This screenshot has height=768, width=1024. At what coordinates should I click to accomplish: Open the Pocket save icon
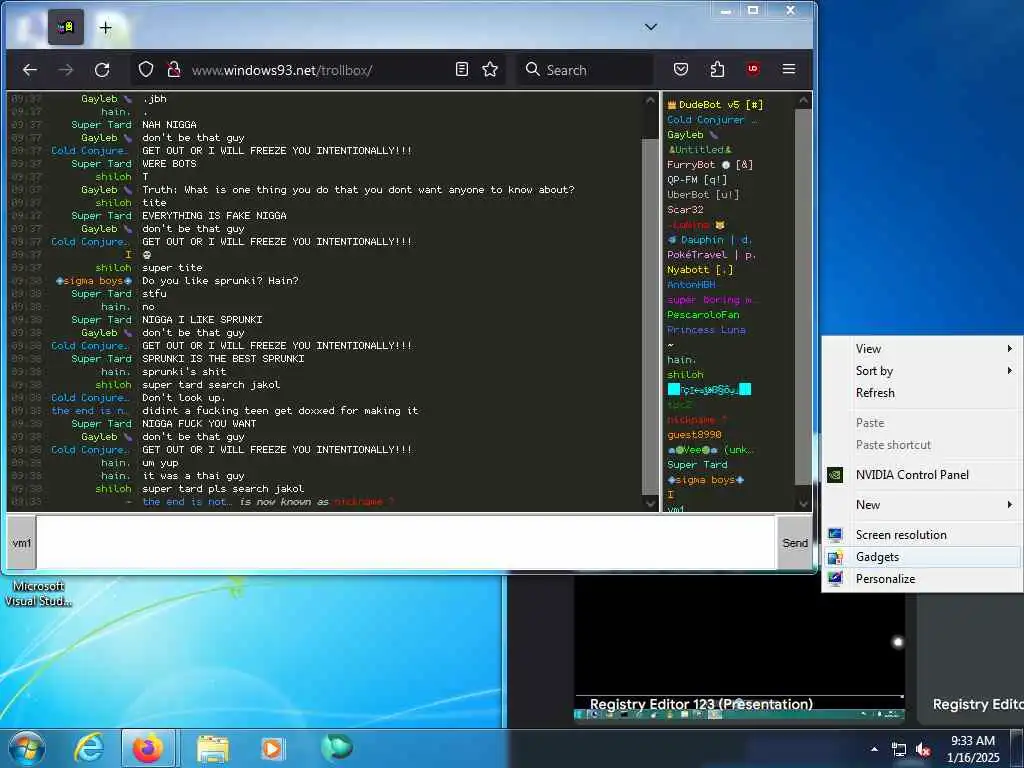click(x=680, y=69)
